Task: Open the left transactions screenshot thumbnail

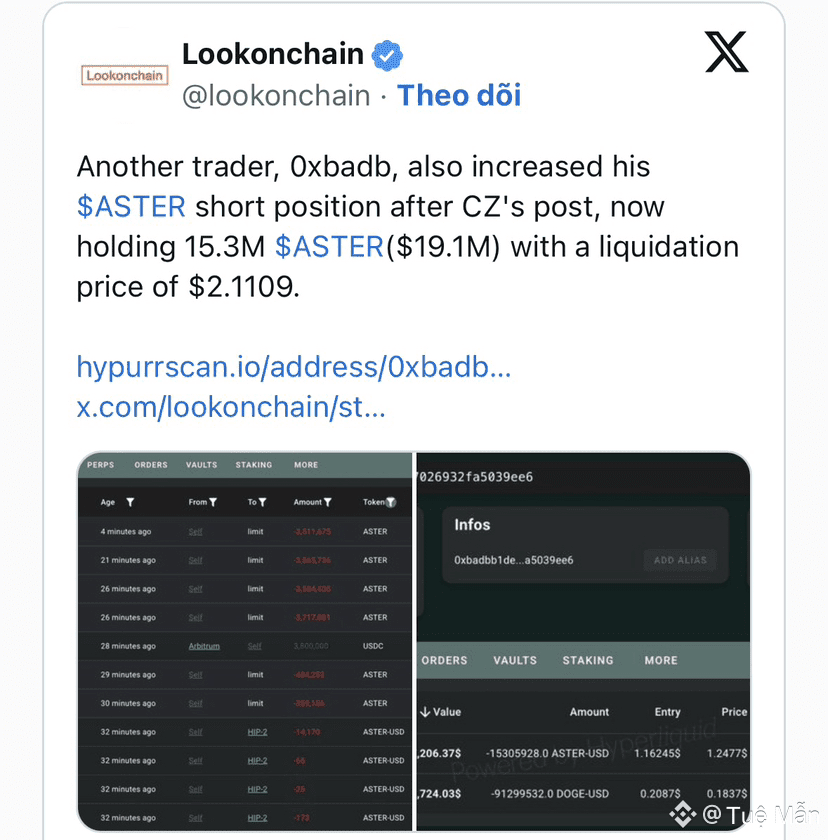Action: tap(245, 642)
